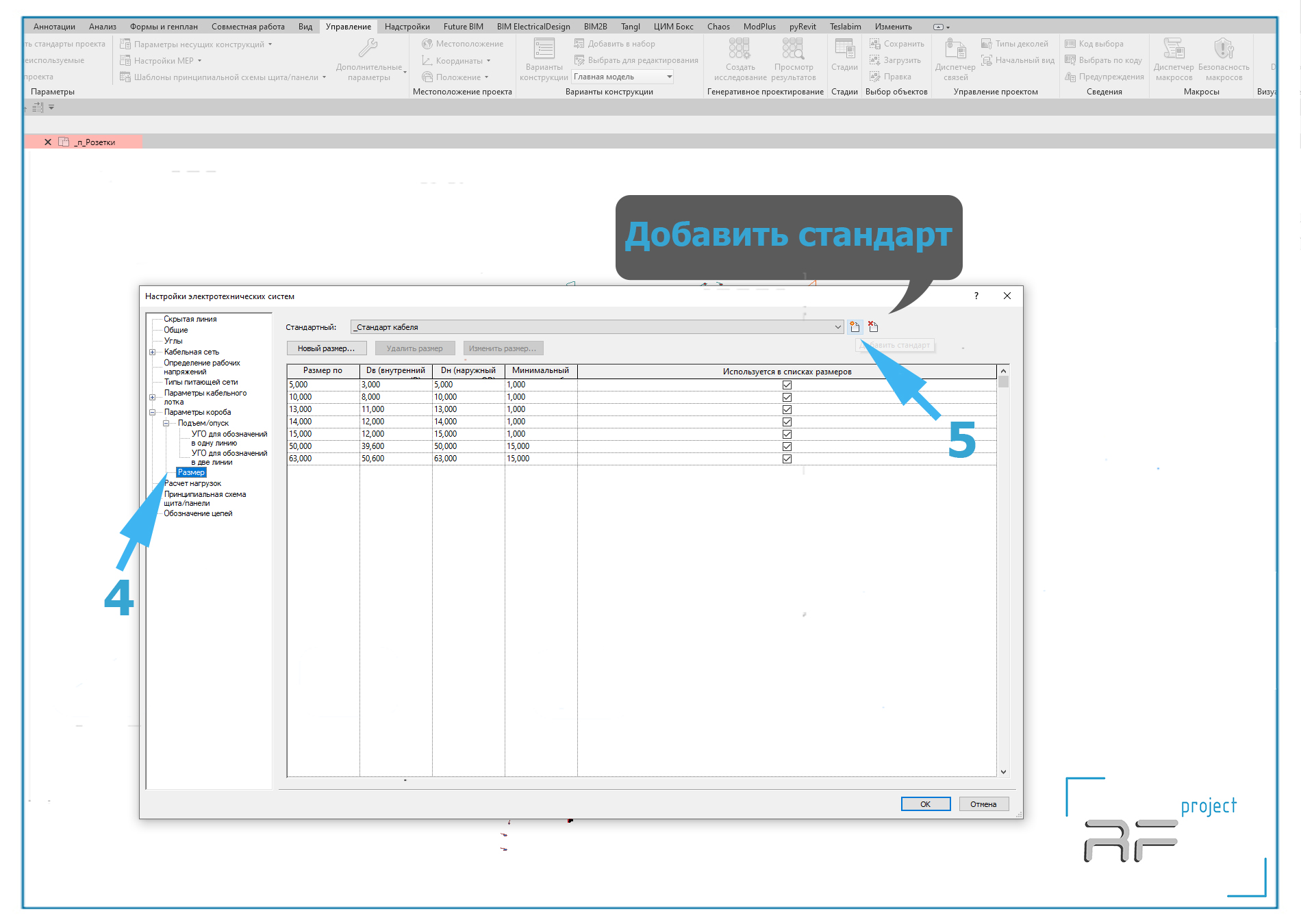
Task: Click the Delete standard icon
Action: click(873, 326)
